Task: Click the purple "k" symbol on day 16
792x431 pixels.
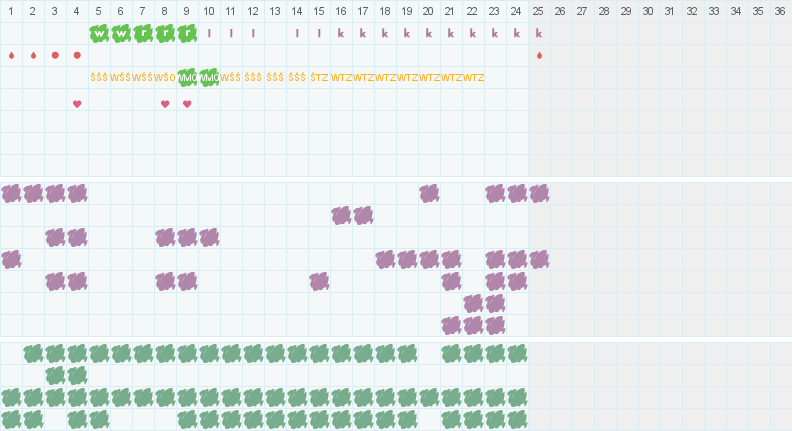Action: (x=341, y=33)
